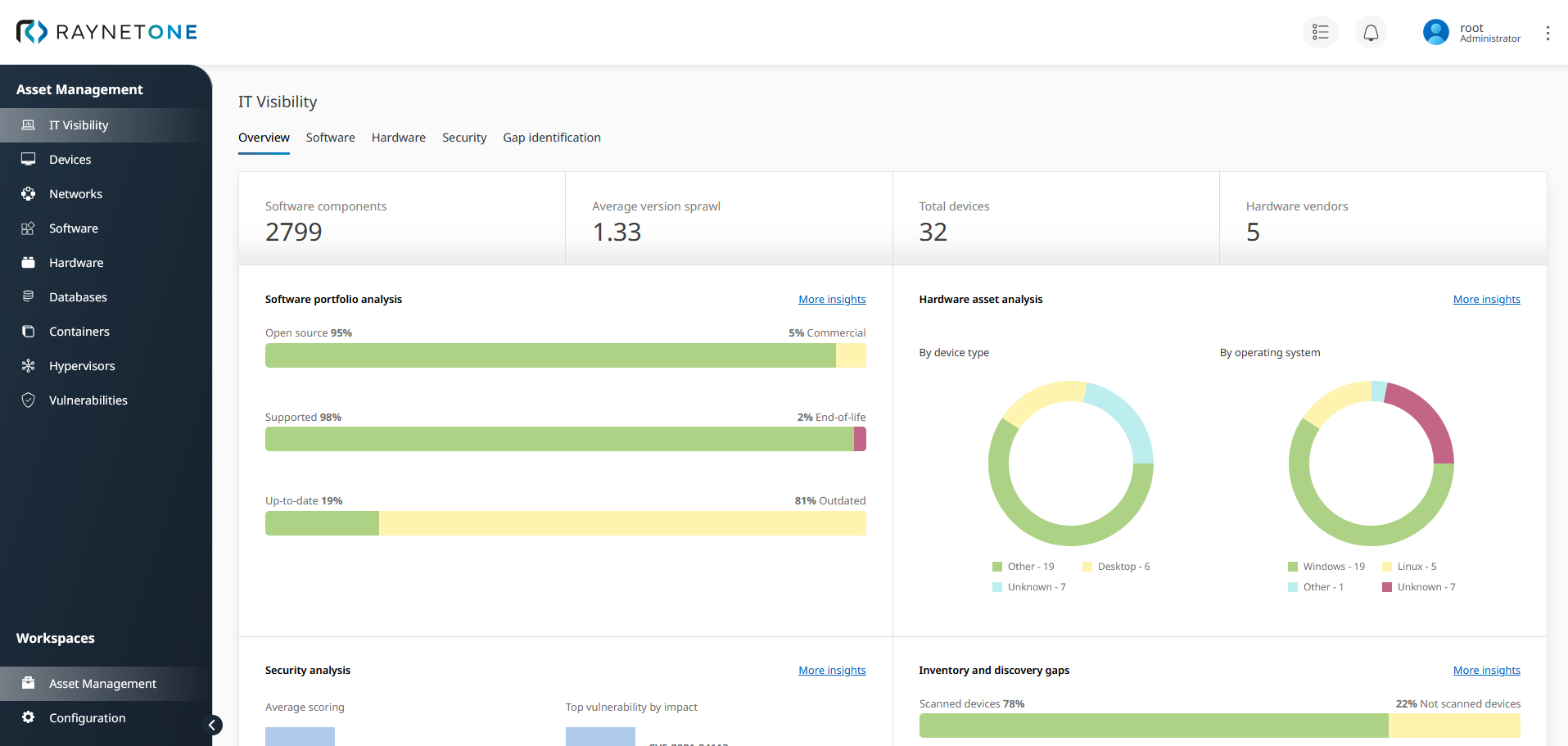Viewport: 1568px width, 746px height.
Task: Open Hypervisors in the sidebar
Action: pyautogui.click(x=82, y=366)
